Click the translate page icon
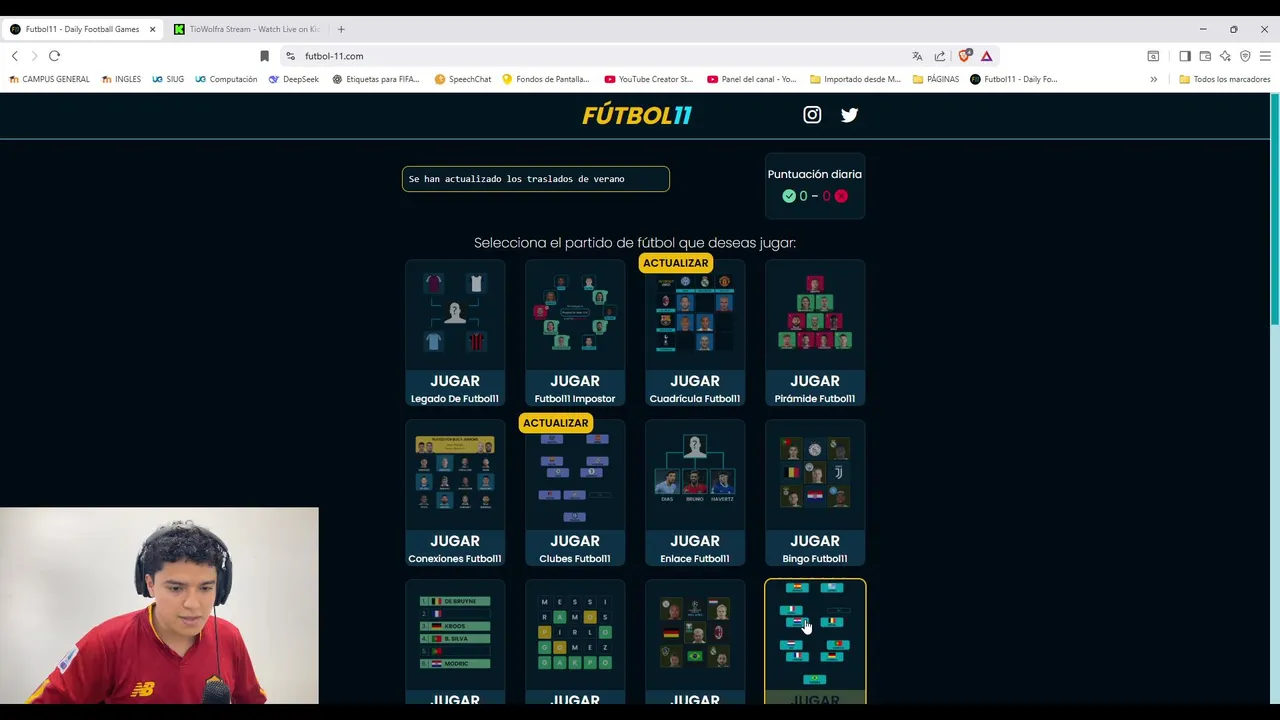 (917, 56)
